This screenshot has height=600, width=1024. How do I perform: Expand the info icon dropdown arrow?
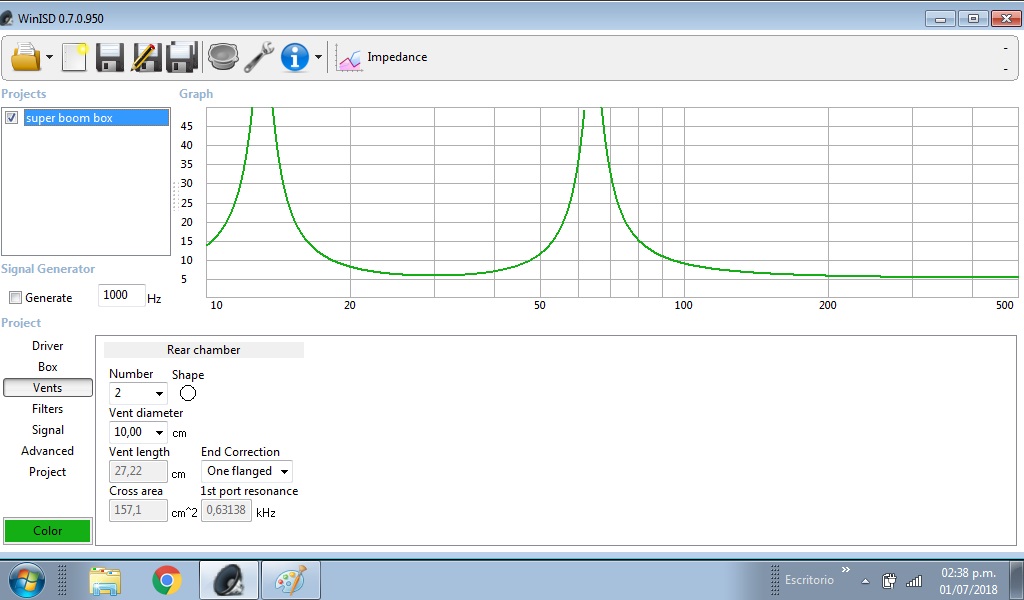point(318,57)
